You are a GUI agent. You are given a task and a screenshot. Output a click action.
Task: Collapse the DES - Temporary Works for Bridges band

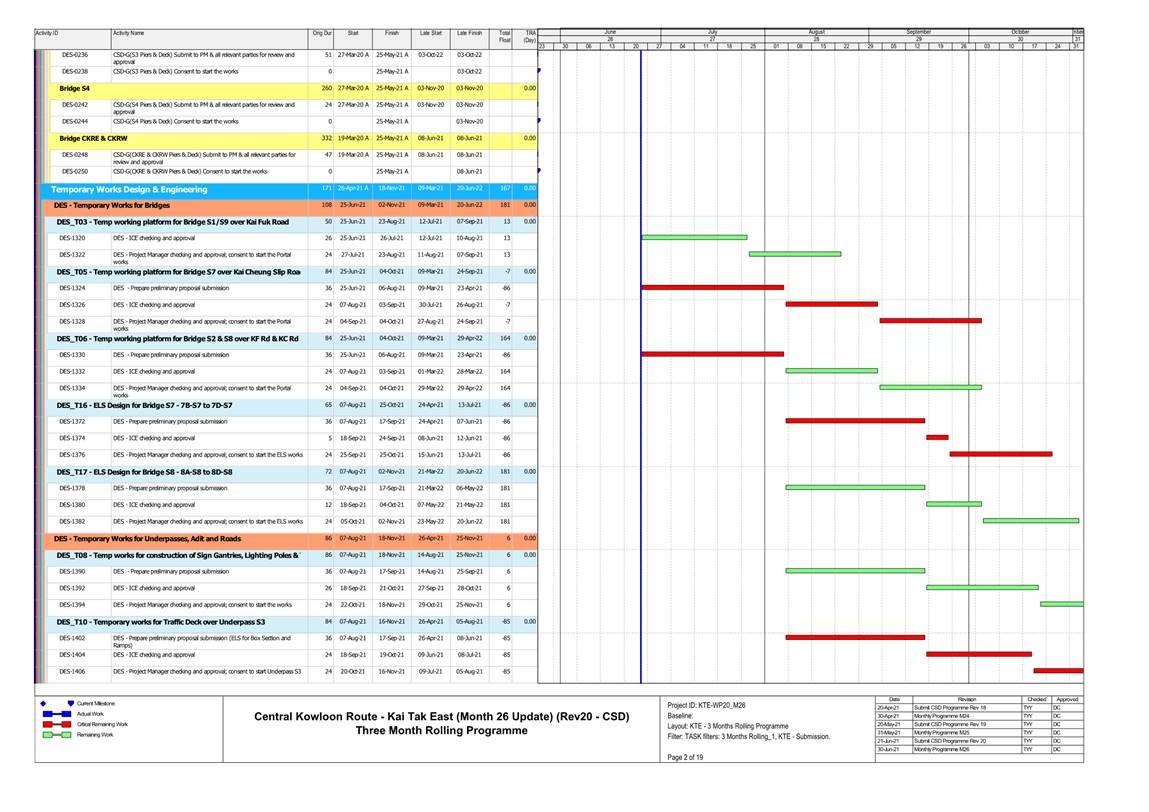point(111,205)
